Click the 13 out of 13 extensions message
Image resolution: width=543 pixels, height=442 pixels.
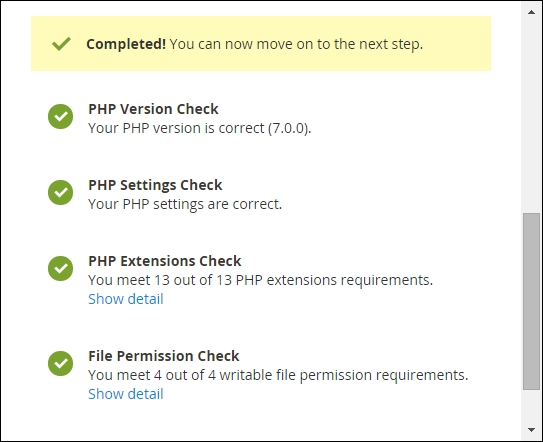[260, 280]
